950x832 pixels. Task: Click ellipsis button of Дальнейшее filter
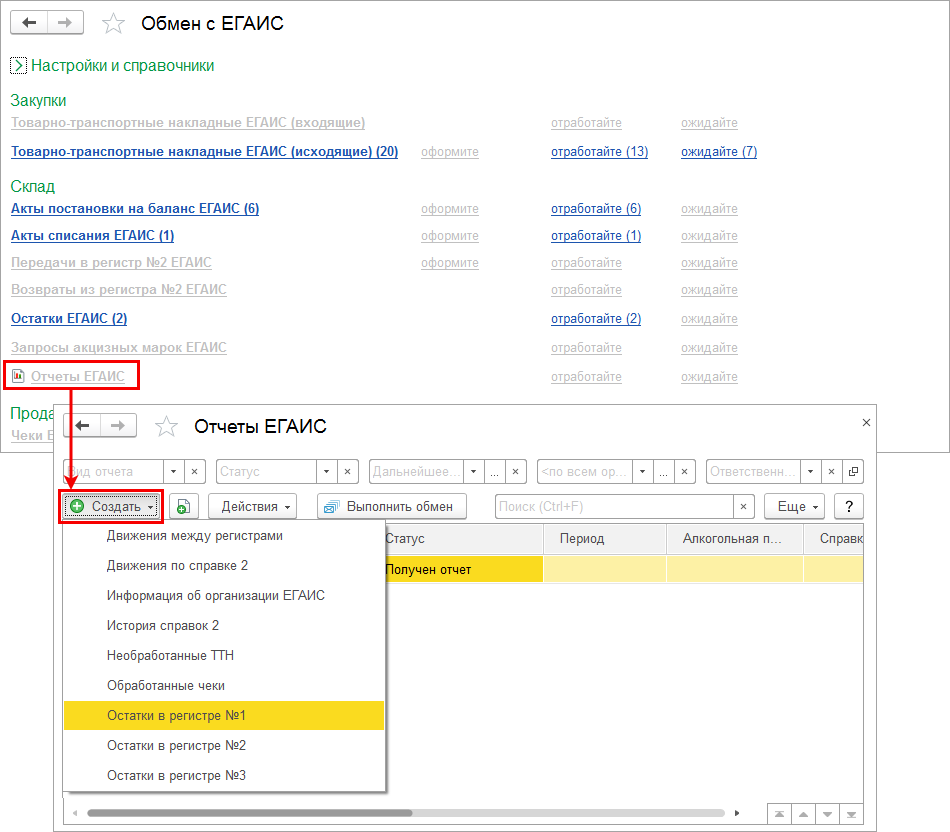coord(494,471)
